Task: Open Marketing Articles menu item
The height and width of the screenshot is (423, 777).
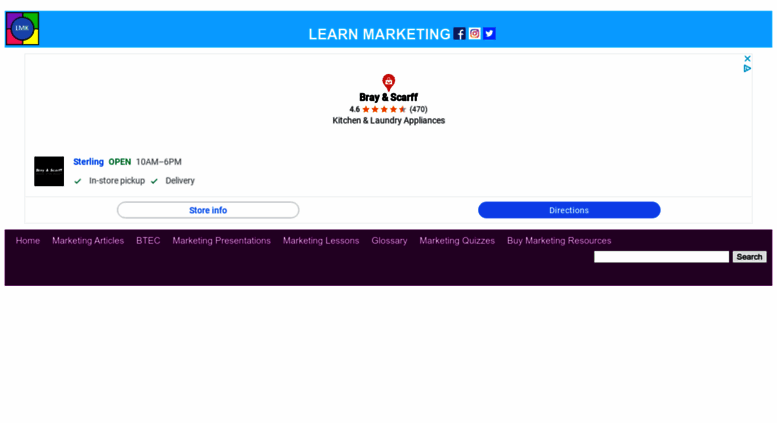Action: [x=88, y=241]
